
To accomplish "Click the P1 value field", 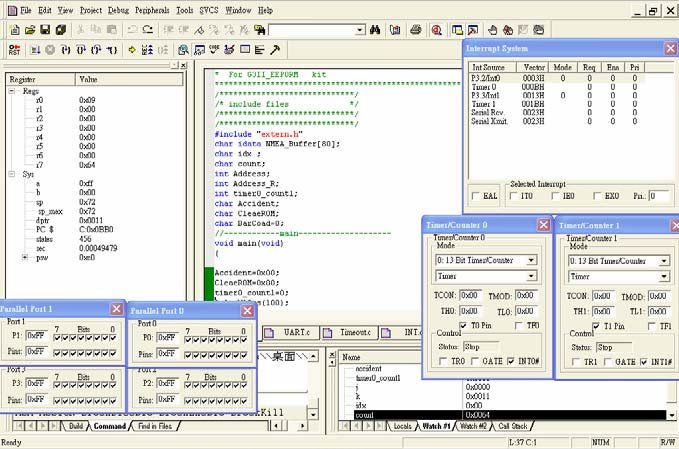I will click(x=36, y=336).
